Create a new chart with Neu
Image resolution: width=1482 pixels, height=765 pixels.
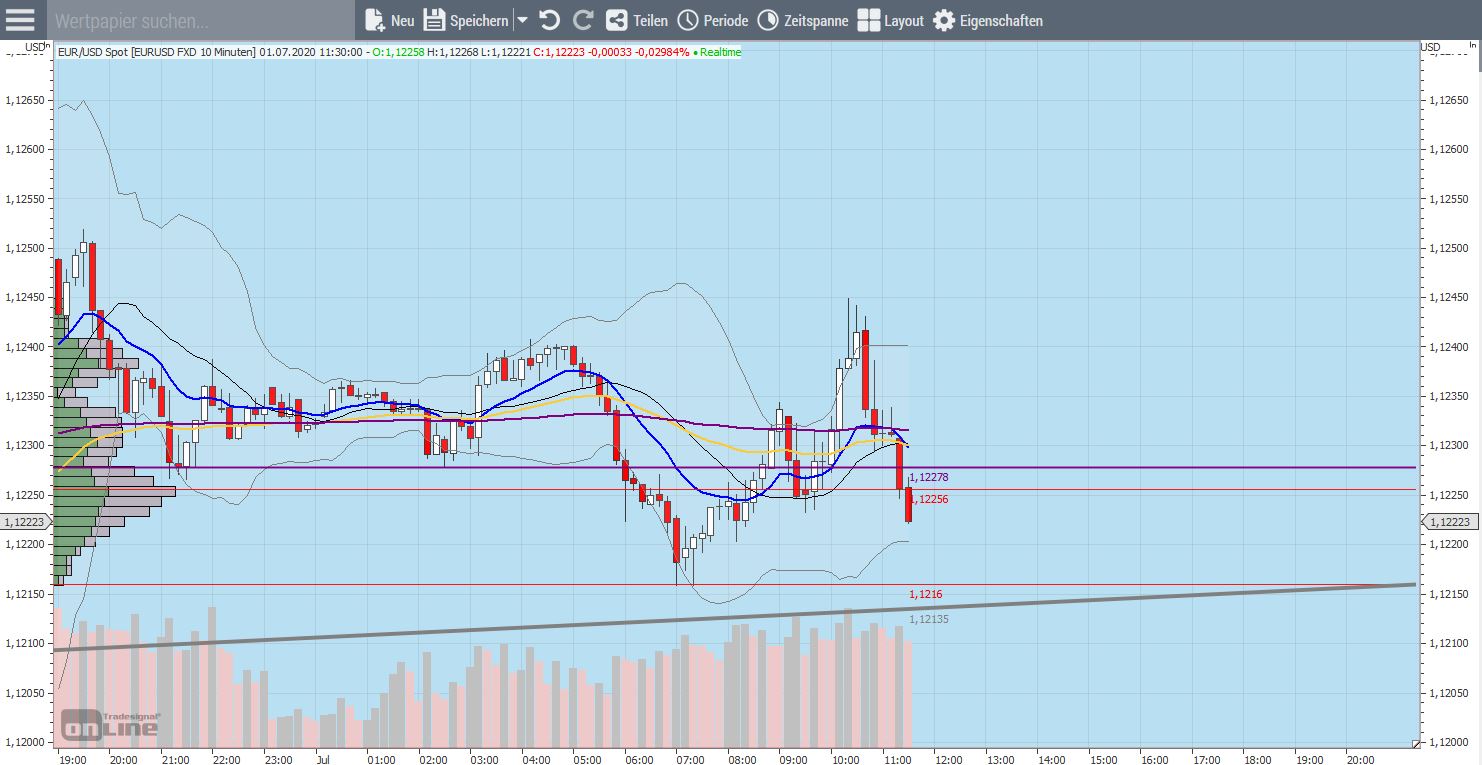390,20
